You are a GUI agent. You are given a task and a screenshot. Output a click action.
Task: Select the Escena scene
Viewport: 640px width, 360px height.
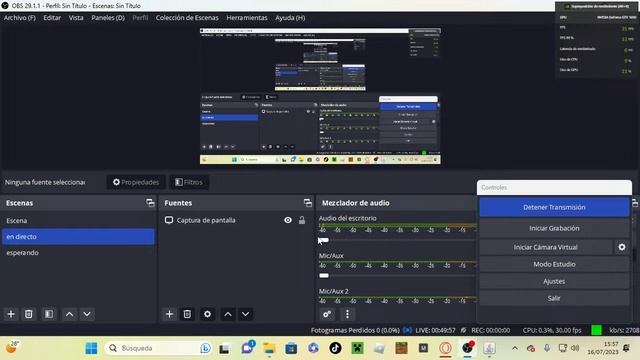(x=78, y=220)
